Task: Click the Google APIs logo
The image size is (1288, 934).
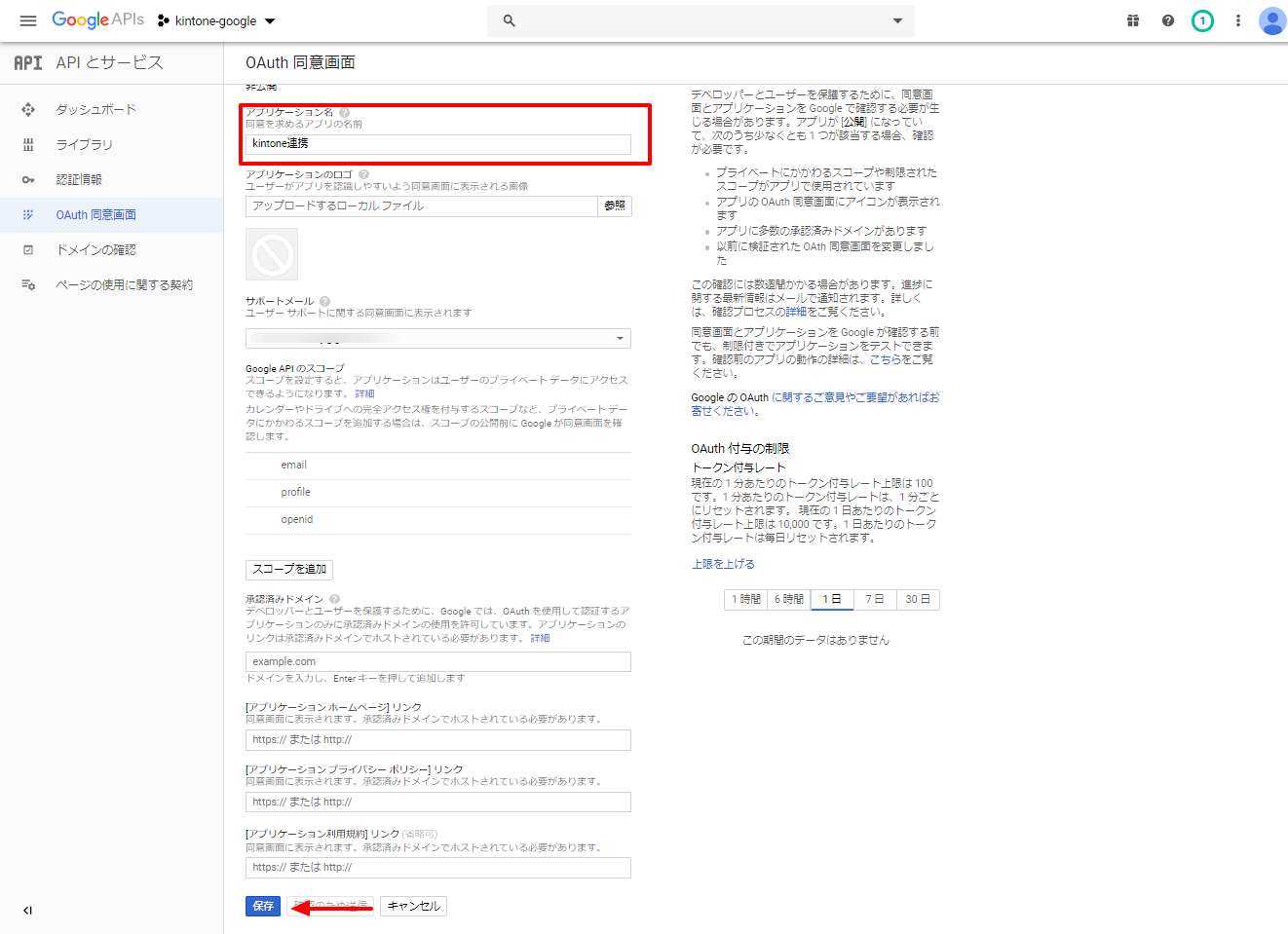Action: click(97, 20)
